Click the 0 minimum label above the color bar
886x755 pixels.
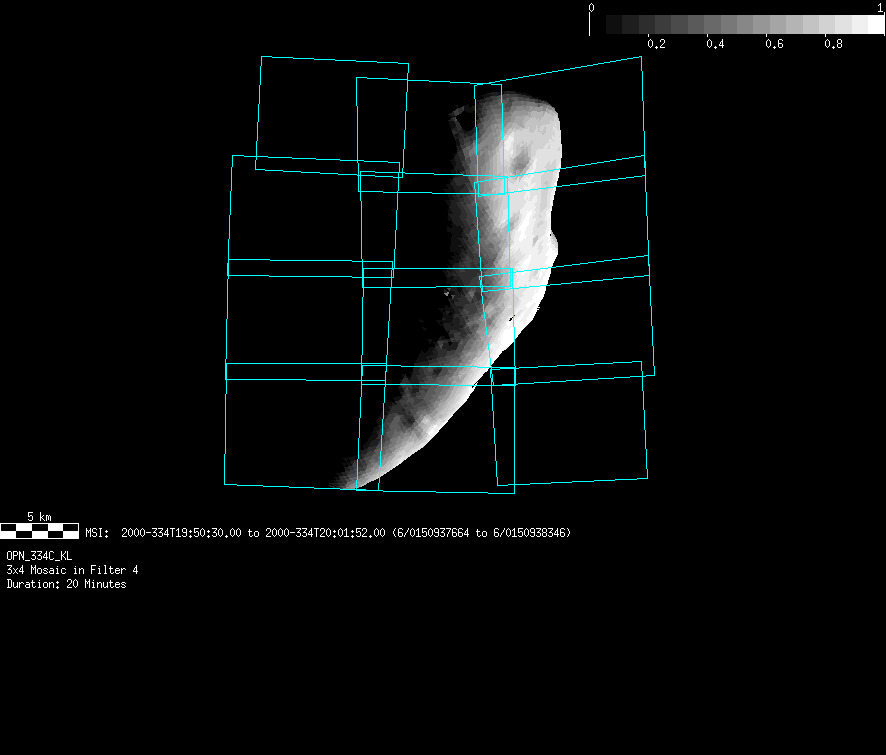tap(591, 7)
